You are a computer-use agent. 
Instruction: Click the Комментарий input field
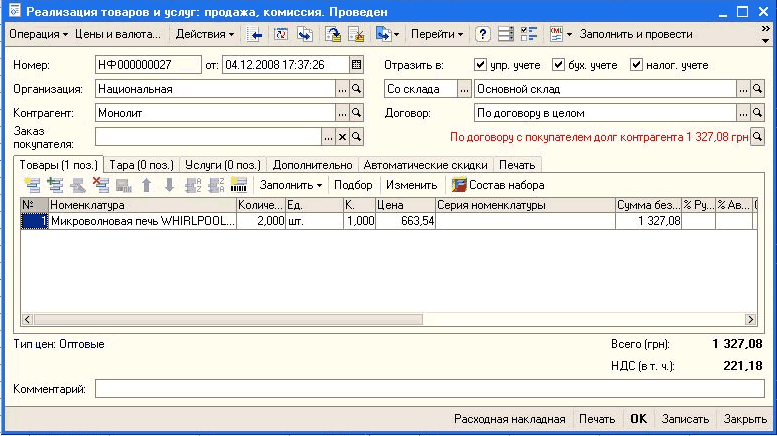(430, 389)
